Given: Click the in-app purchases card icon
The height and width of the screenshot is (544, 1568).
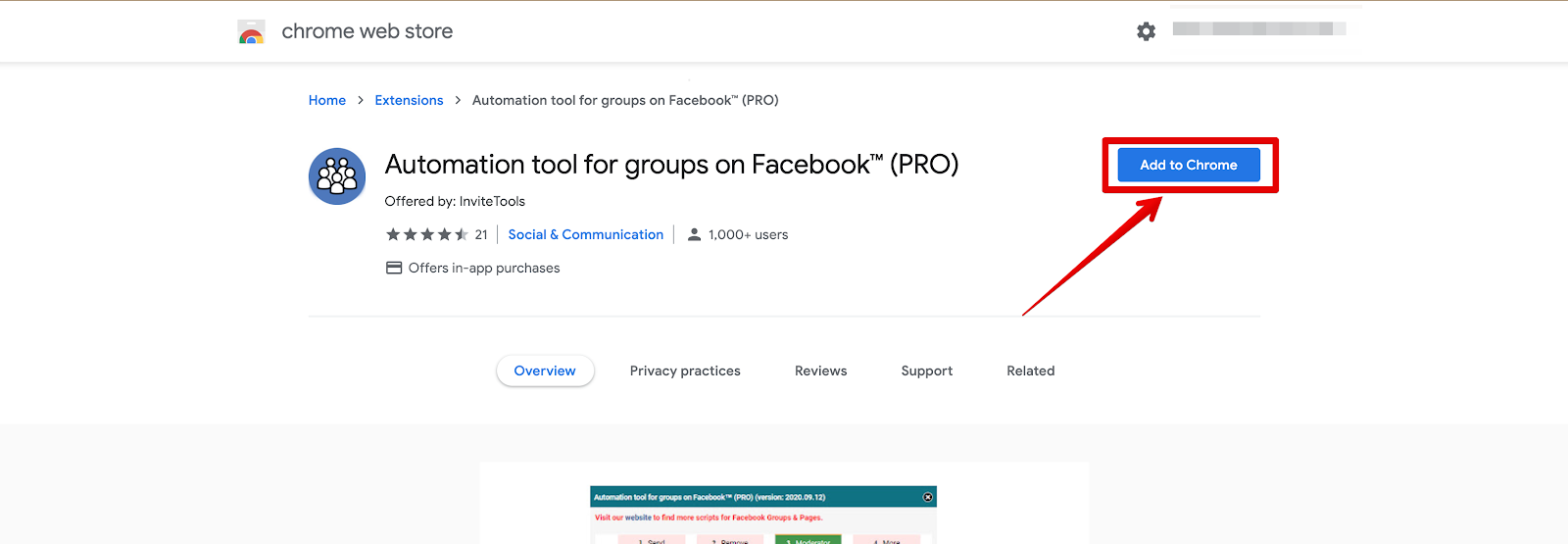Looking at the screenshot, I should point(394,268).
